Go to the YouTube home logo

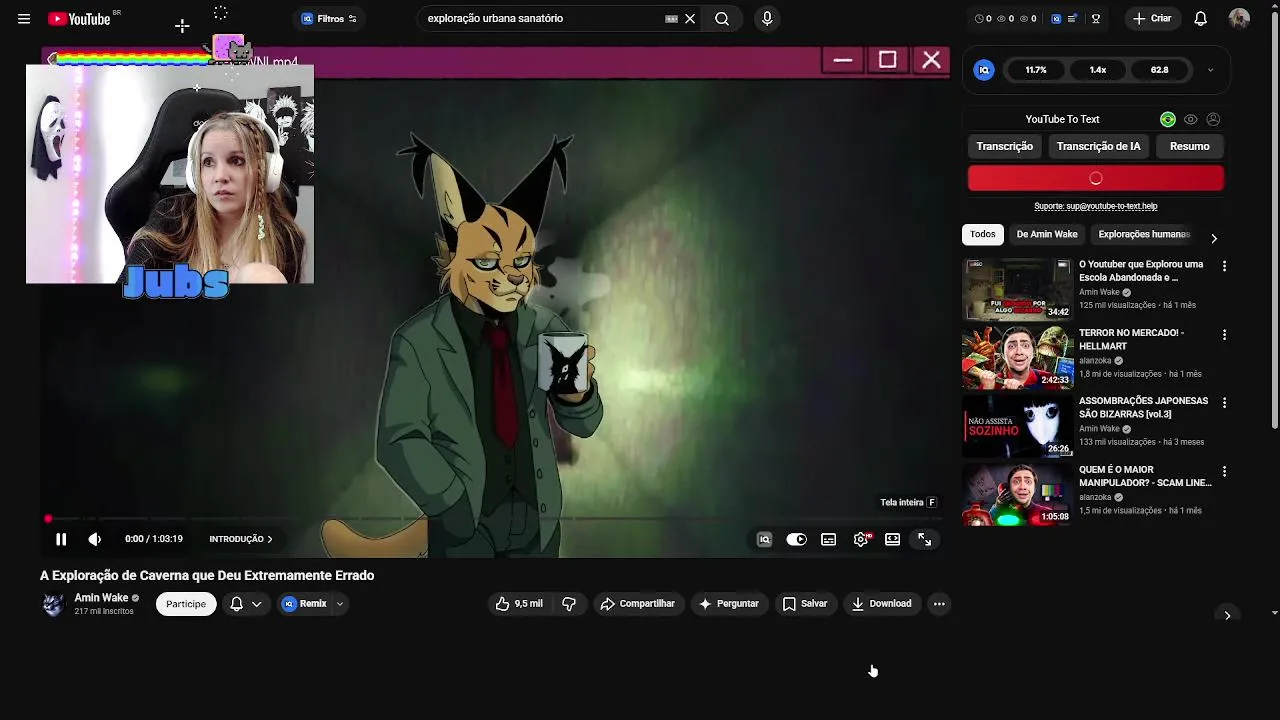pyautogui.click(x=78, y=19)
